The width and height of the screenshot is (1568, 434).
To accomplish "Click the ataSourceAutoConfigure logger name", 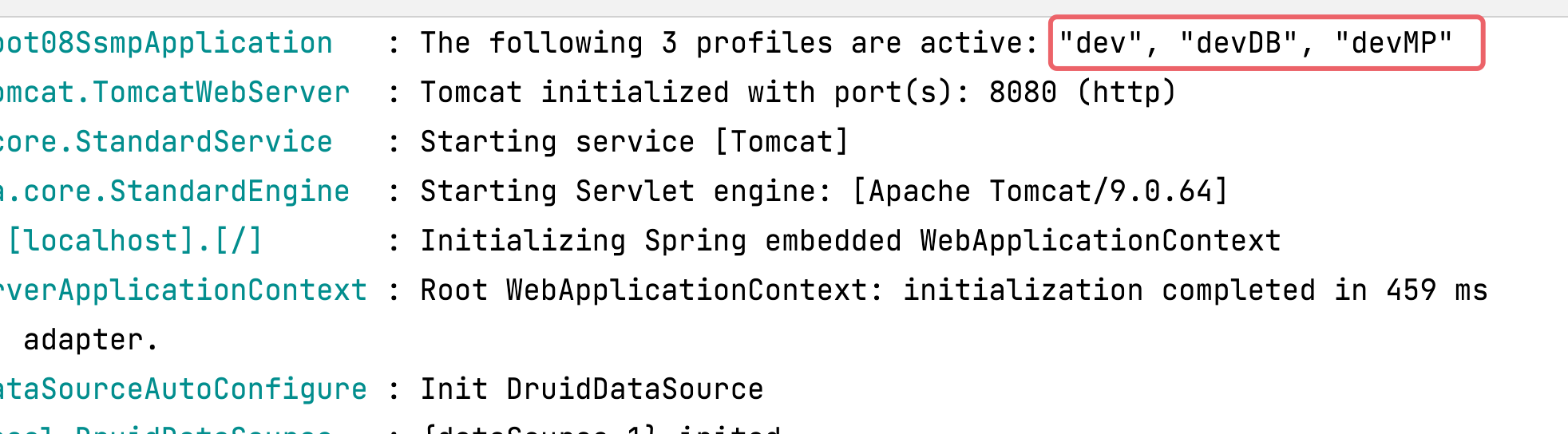I will point(184,389).
